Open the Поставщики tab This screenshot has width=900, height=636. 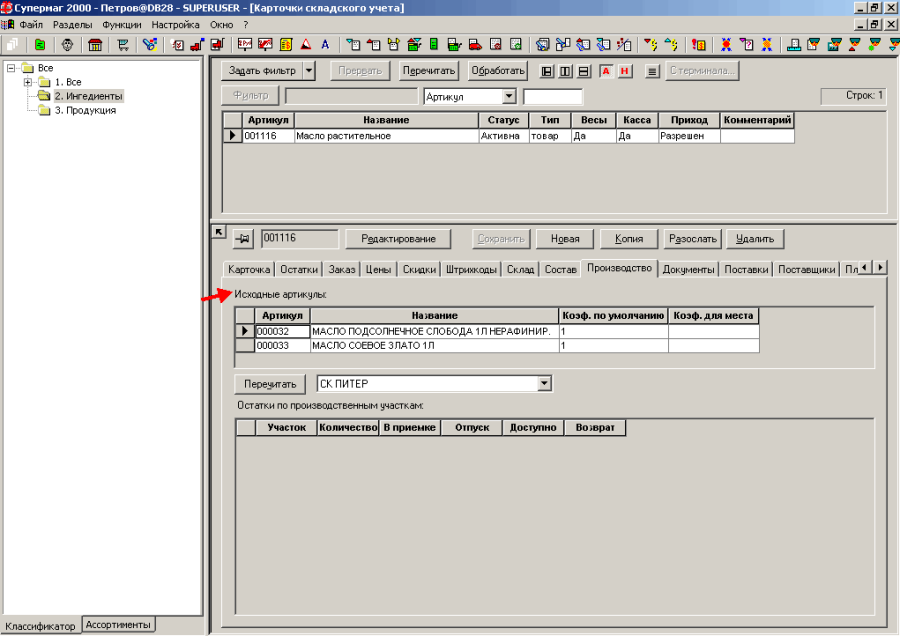806,269
